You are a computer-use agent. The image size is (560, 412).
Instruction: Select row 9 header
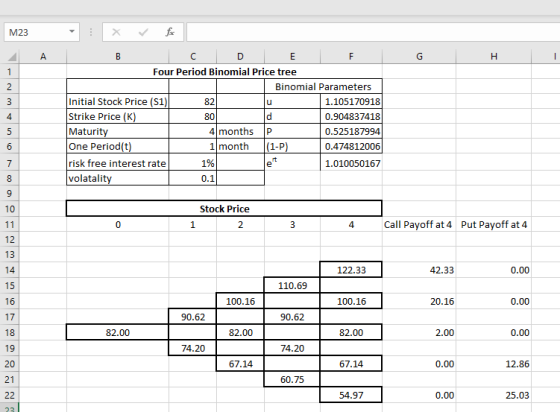(9, 194)
